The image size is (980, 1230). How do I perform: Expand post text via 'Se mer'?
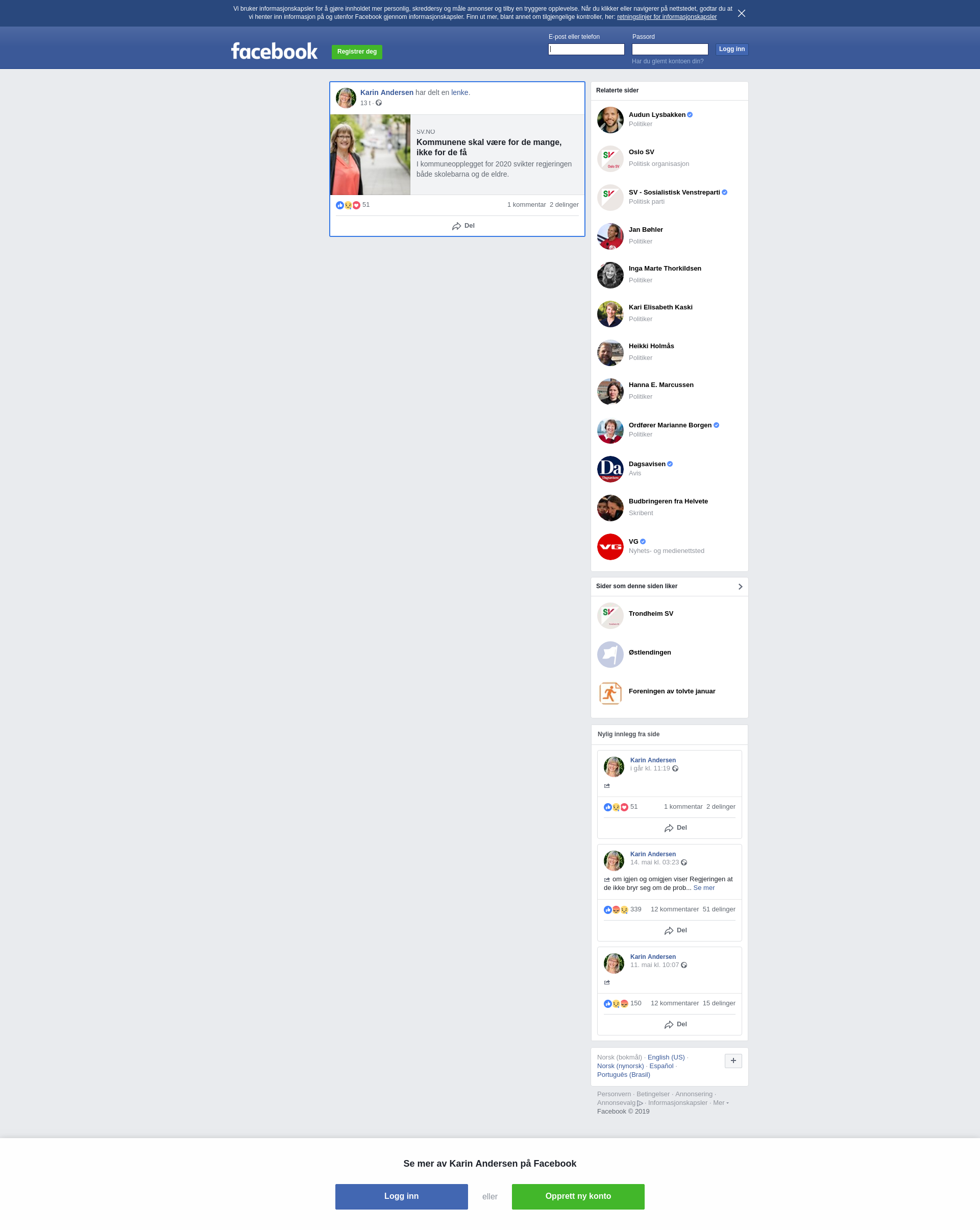click(x=703, y=888)
